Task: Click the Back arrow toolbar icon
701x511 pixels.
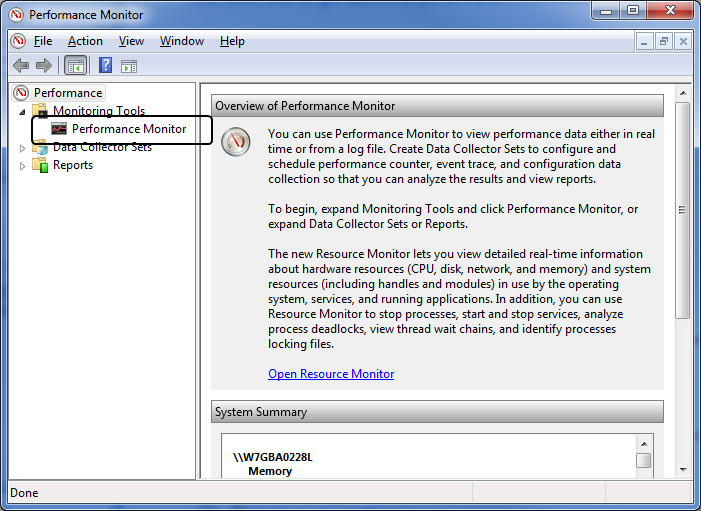Action: point(21,66)
